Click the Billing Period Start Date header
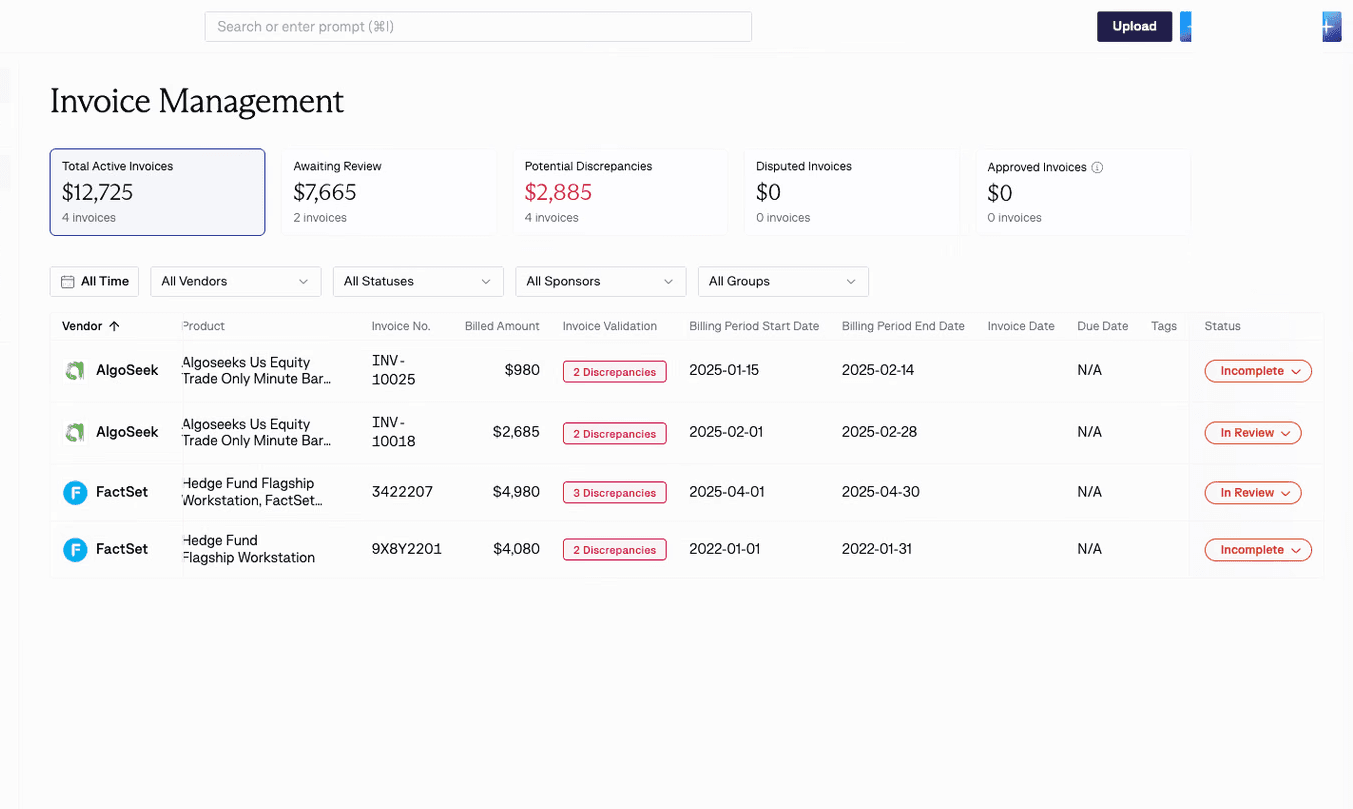This screenshot has width=1353, height=809. 754,326
